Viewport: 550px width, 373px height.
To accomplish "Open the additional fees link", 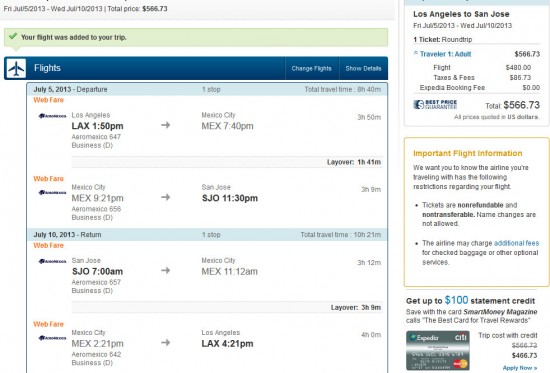I will 516,243.
